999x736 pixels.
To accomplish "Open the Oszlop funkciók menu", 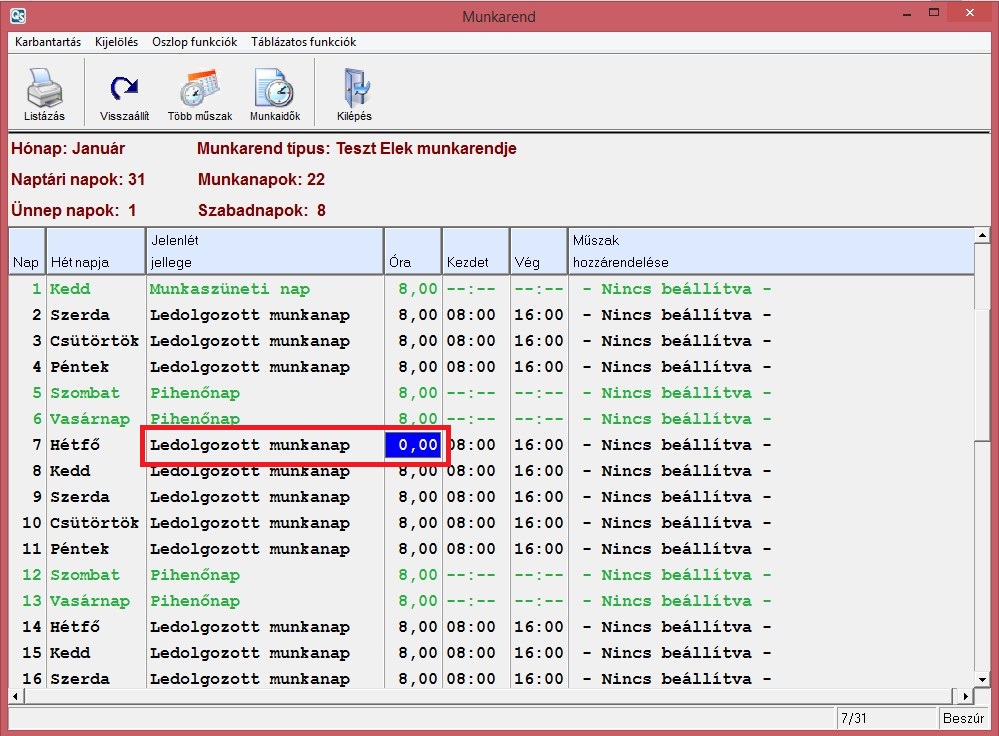I will (194, 42).
